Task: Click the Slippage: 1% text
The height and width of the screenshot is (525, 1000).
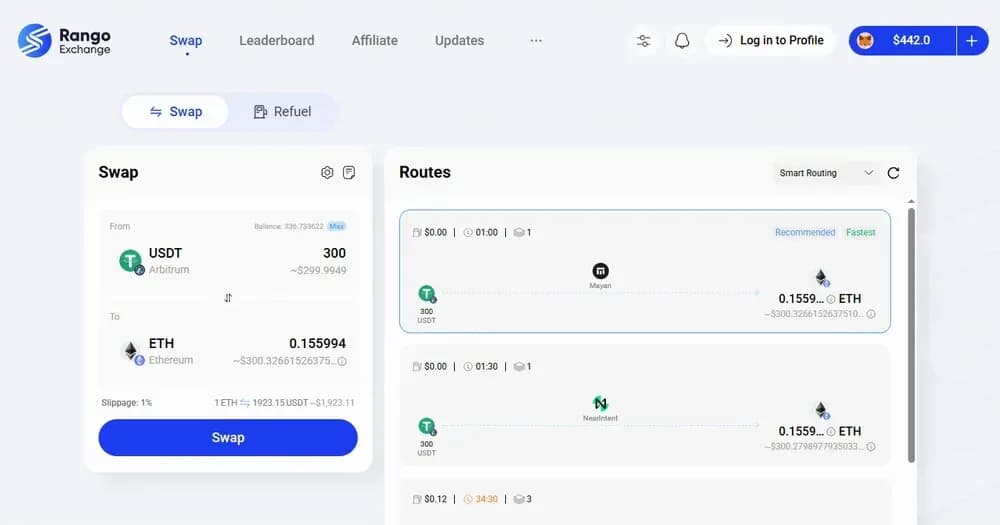Action: pyautogui.click(x=126, y=403)
